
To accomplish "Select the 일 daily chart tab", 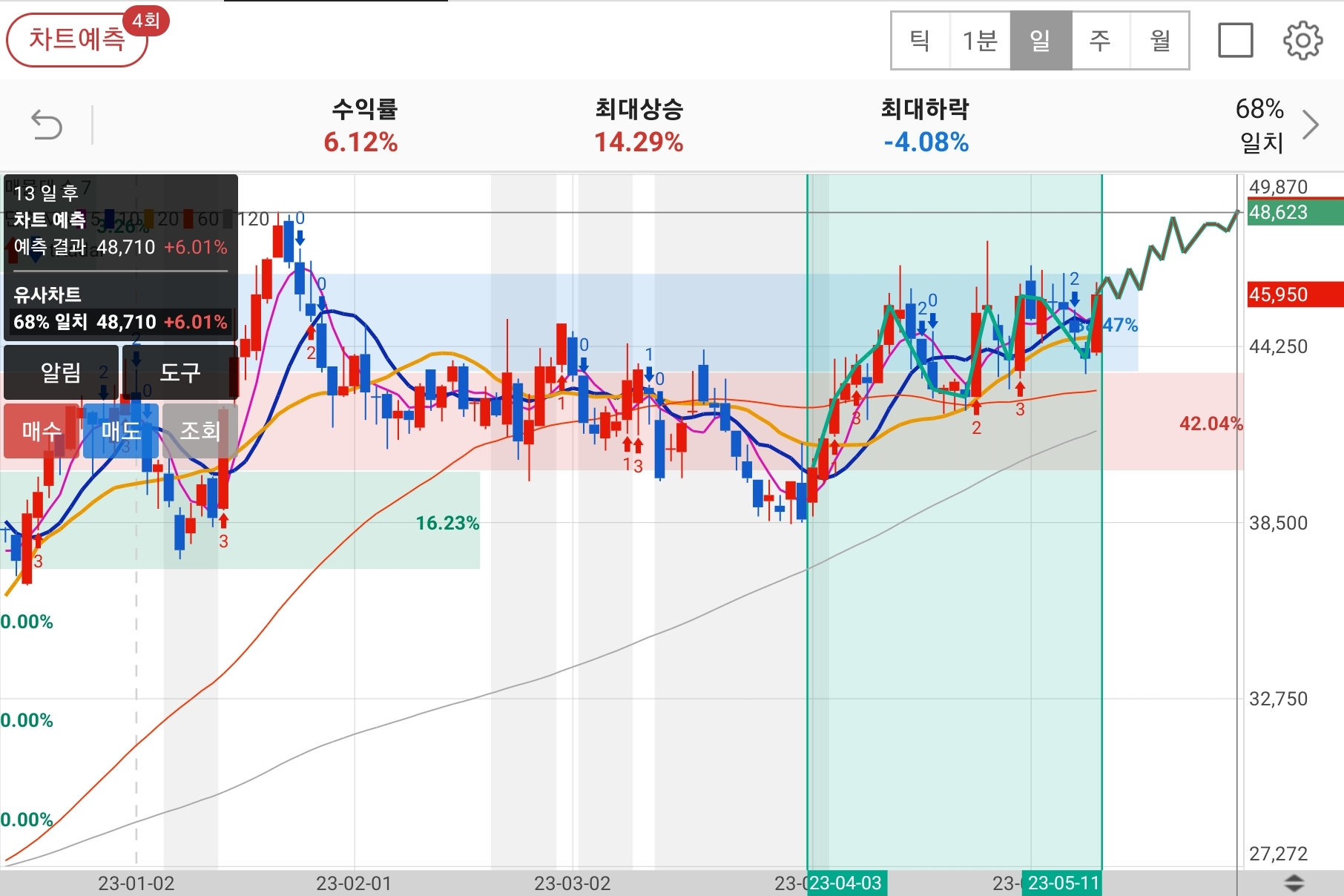I will point(1041,40).
